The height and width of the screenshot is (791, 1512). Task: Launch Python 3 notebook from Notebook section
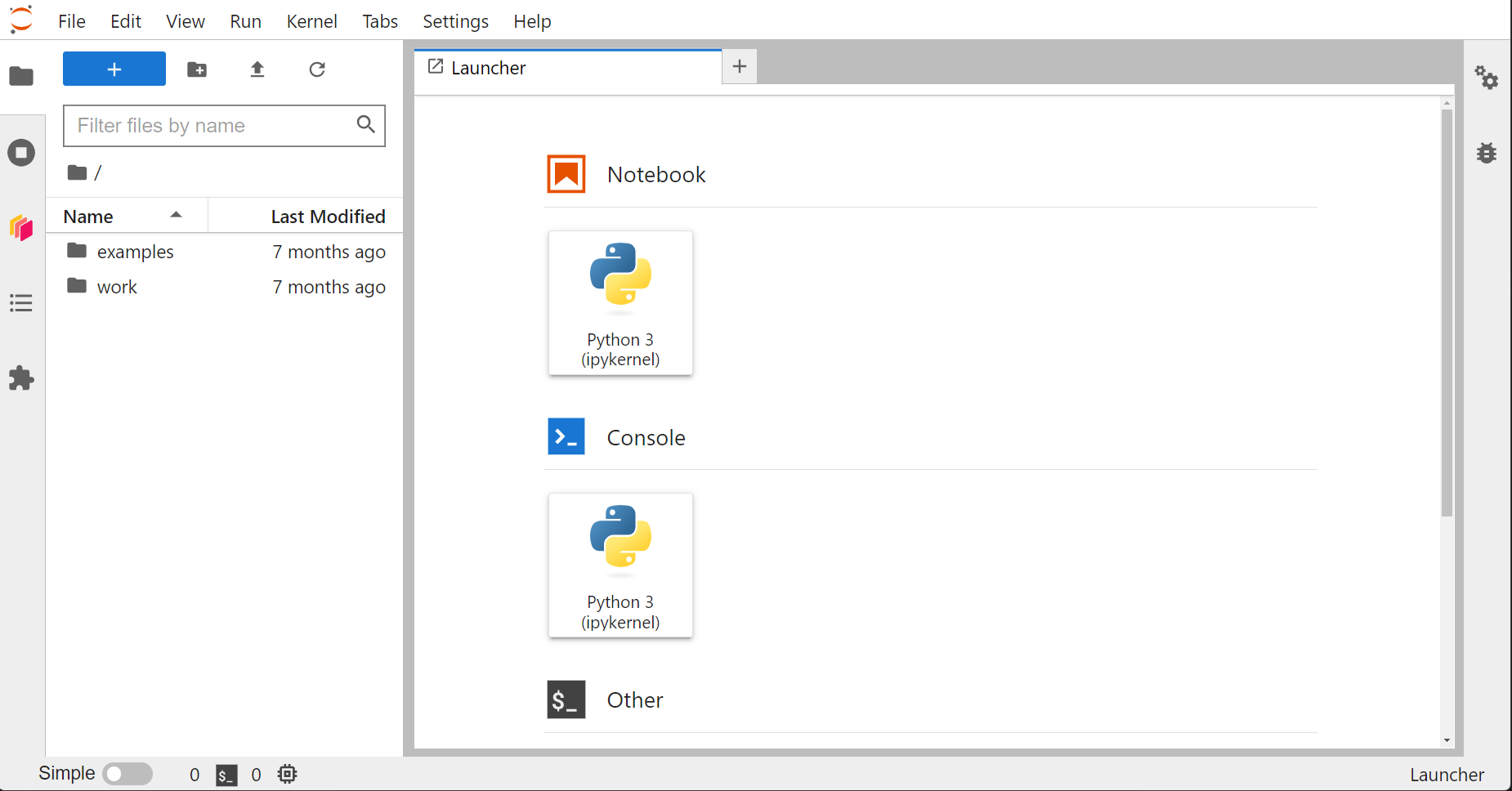pyautogui.click(x=620, y=303)
